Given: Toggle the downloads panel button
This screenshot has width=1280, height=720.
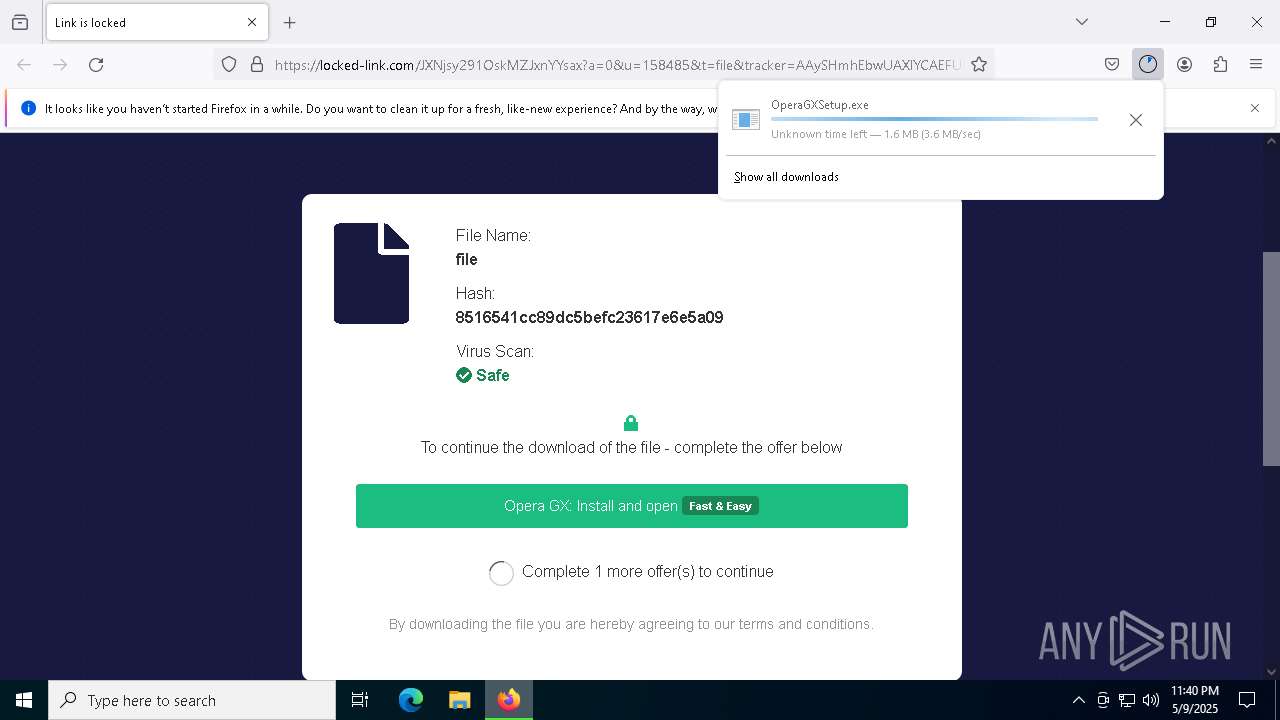Looking at the screenshot, I should 1148,65.
